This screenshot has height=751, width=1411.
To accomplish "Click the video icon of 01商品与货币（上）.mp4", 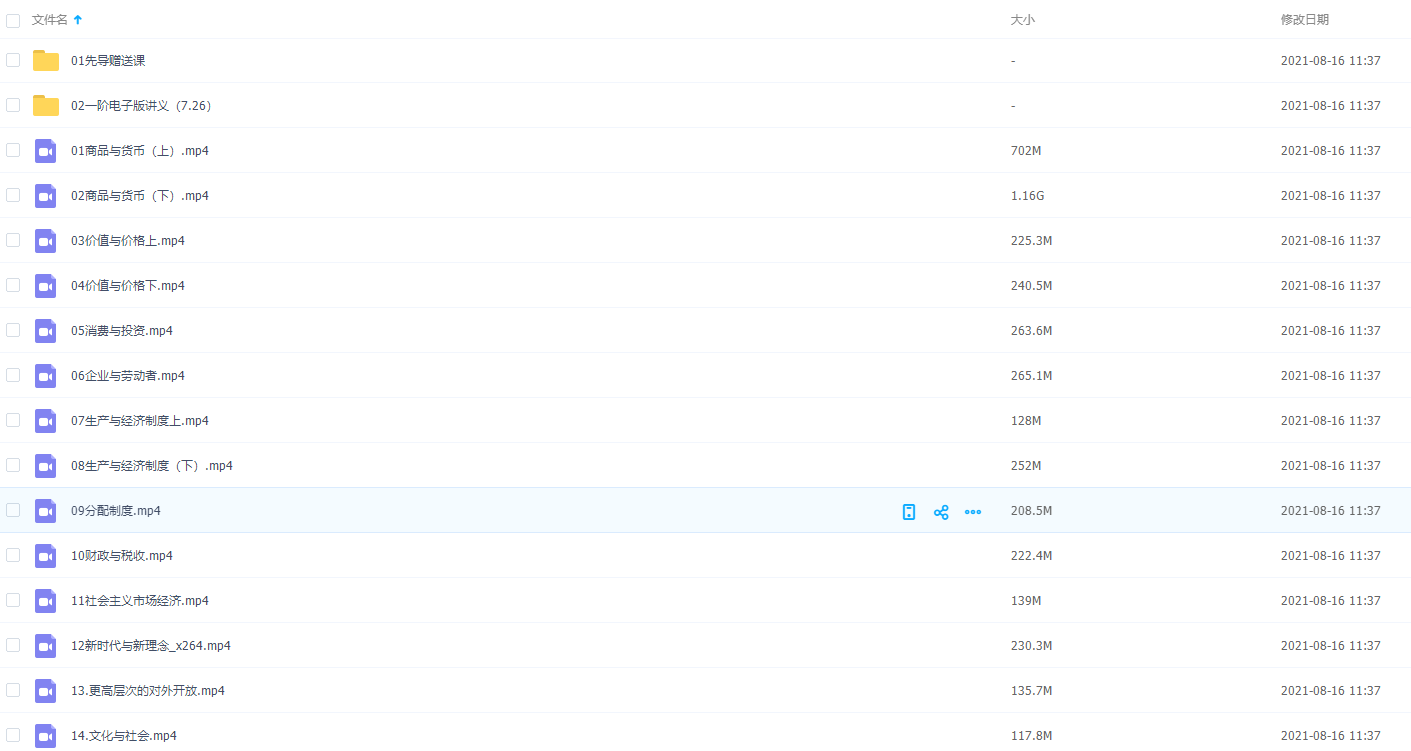I will (x=46, y=151).
